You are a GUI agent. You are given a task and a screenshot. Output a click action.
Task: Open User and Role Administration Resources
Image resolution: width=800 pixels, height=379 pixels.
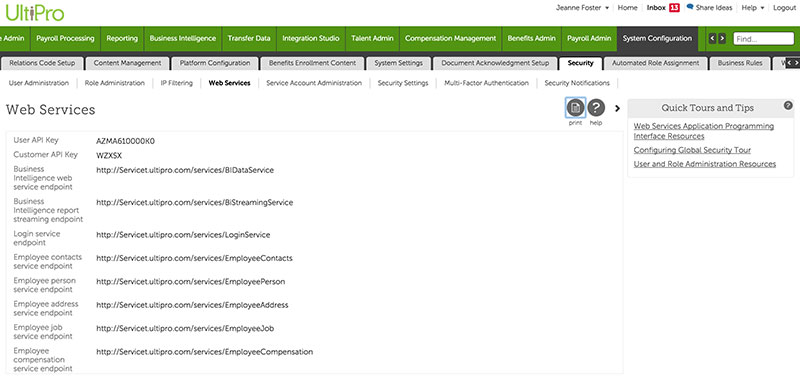(705, 164)
